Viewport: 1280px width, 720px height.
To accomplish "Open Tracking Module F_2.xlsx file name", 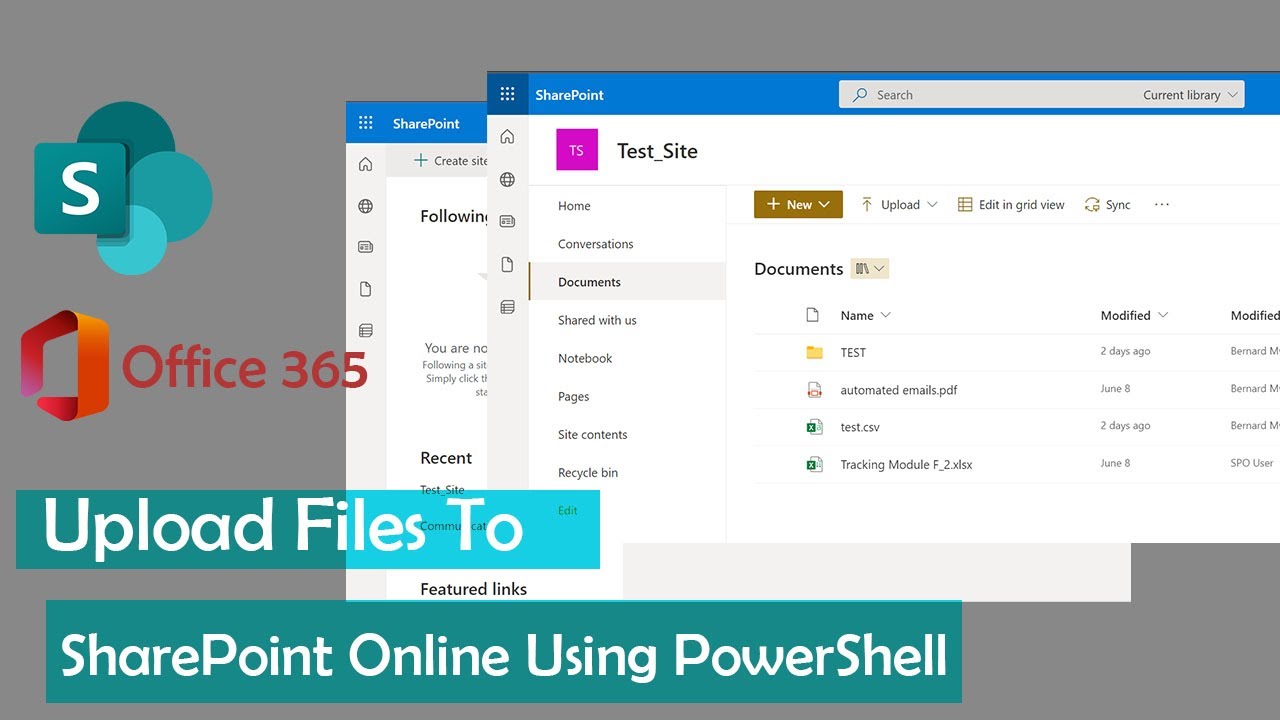I will (906, 464).
